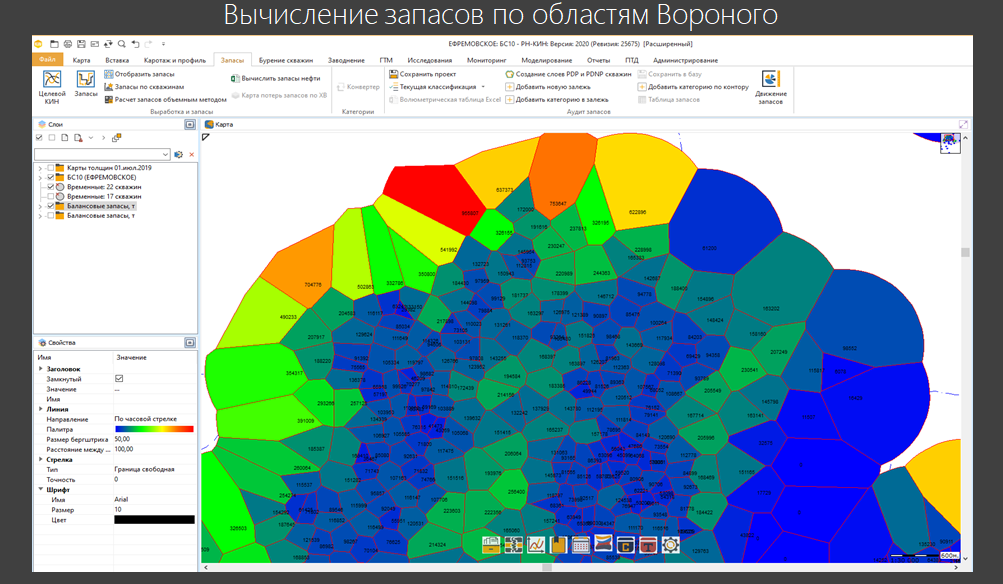
Task: Switch to the Вставка ribbon tab
Action: tap(117, 60)
